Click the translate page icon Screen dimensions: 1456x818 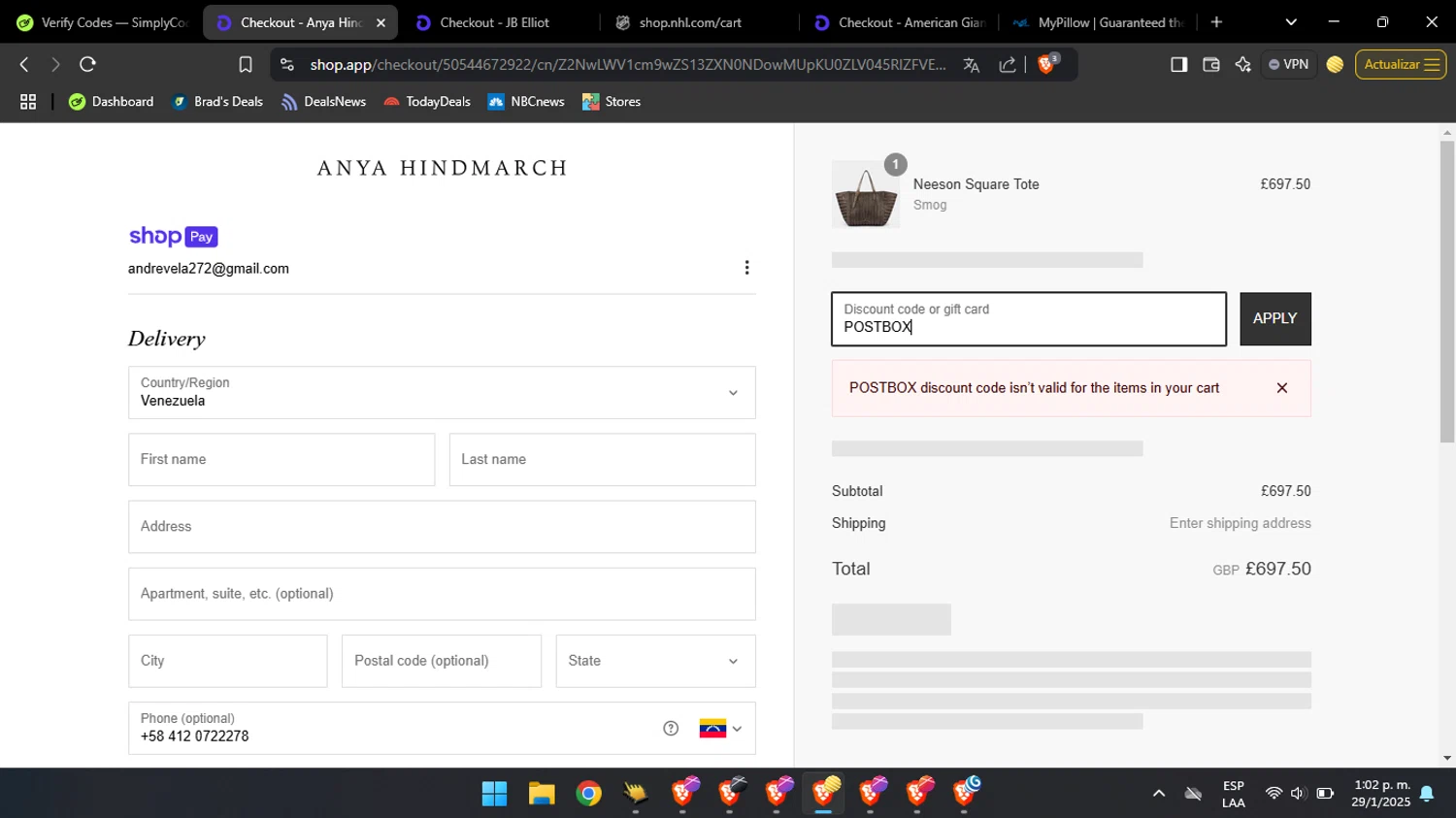[x=971, y=65]
